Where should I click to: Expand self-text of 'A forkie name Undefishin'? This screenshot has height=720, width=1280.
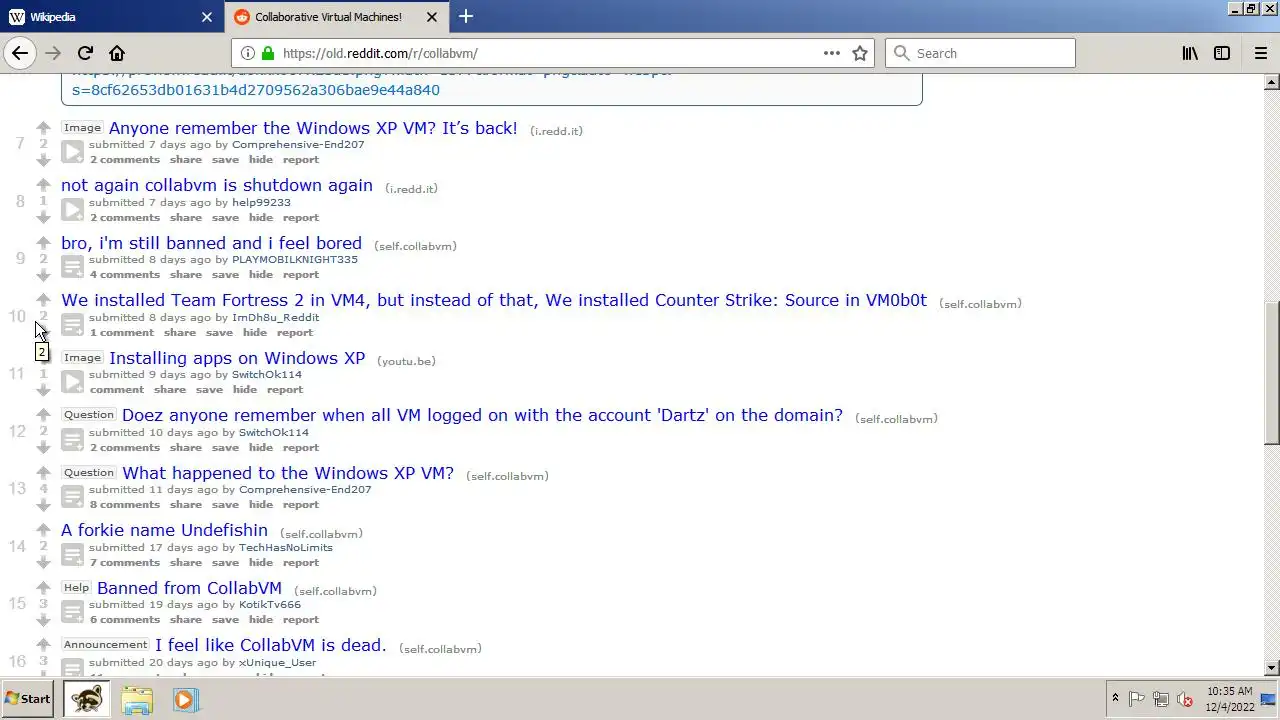tap(72, 554)
